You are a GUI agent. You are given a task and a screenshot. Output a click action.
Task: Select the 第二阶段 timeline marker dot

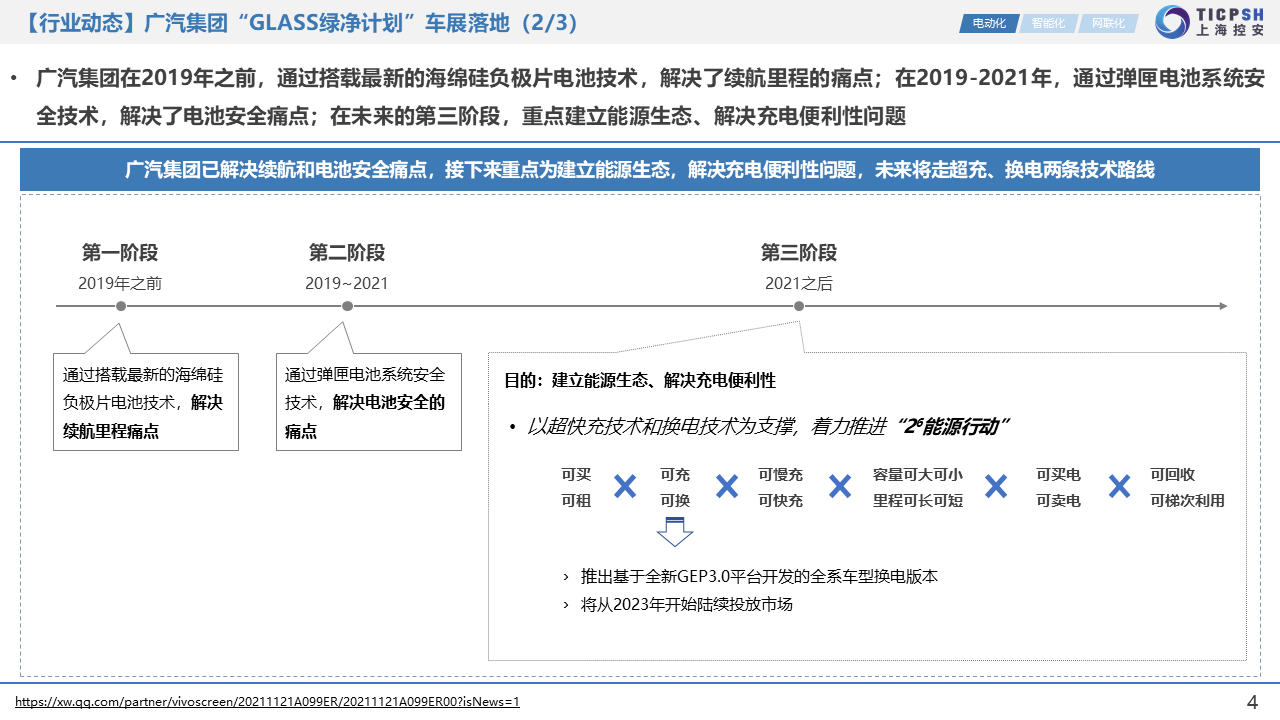tap(347, 306)
